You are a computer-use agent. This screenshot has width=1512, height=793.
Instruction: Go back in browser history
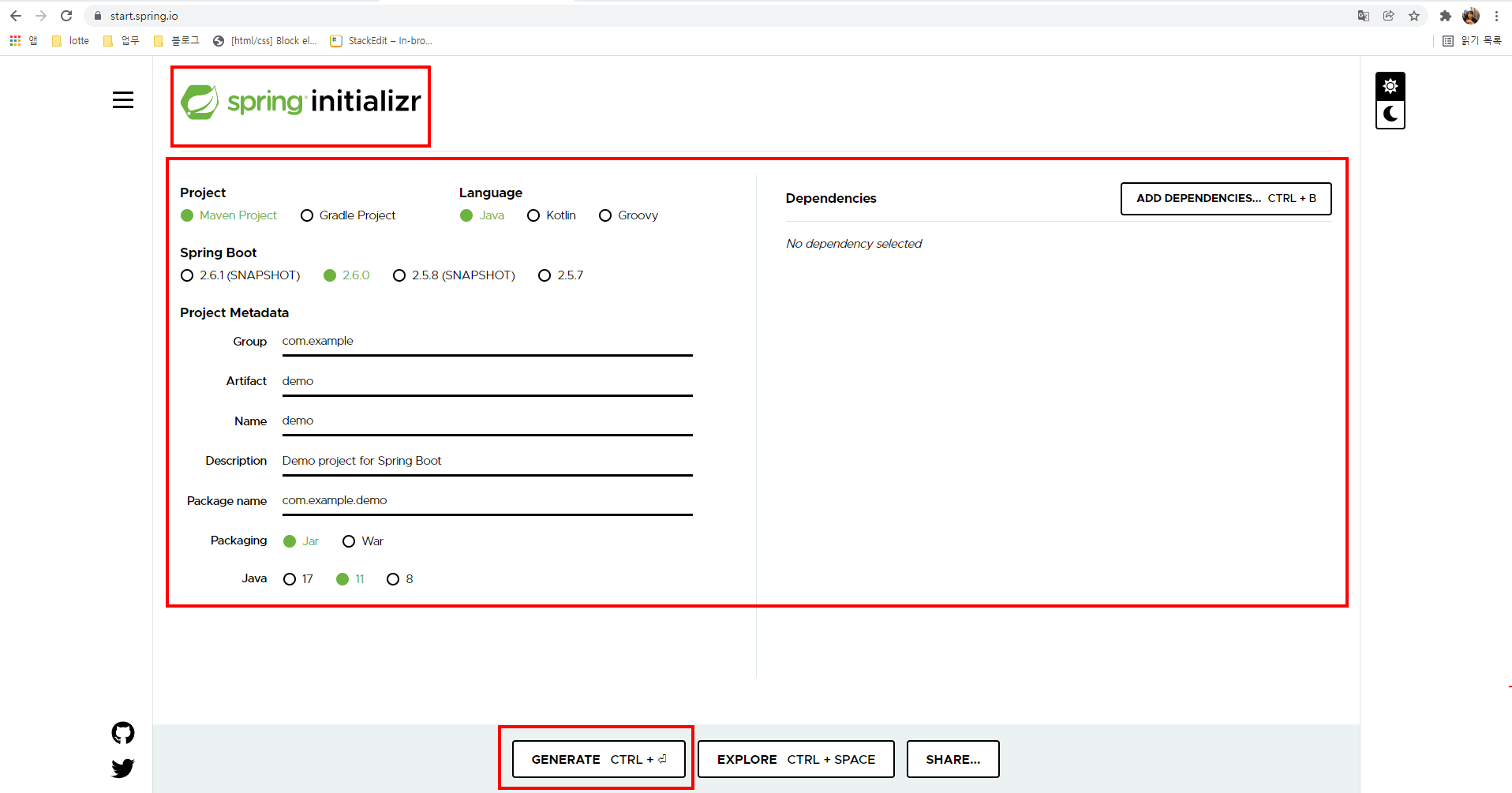click(16, 16)
